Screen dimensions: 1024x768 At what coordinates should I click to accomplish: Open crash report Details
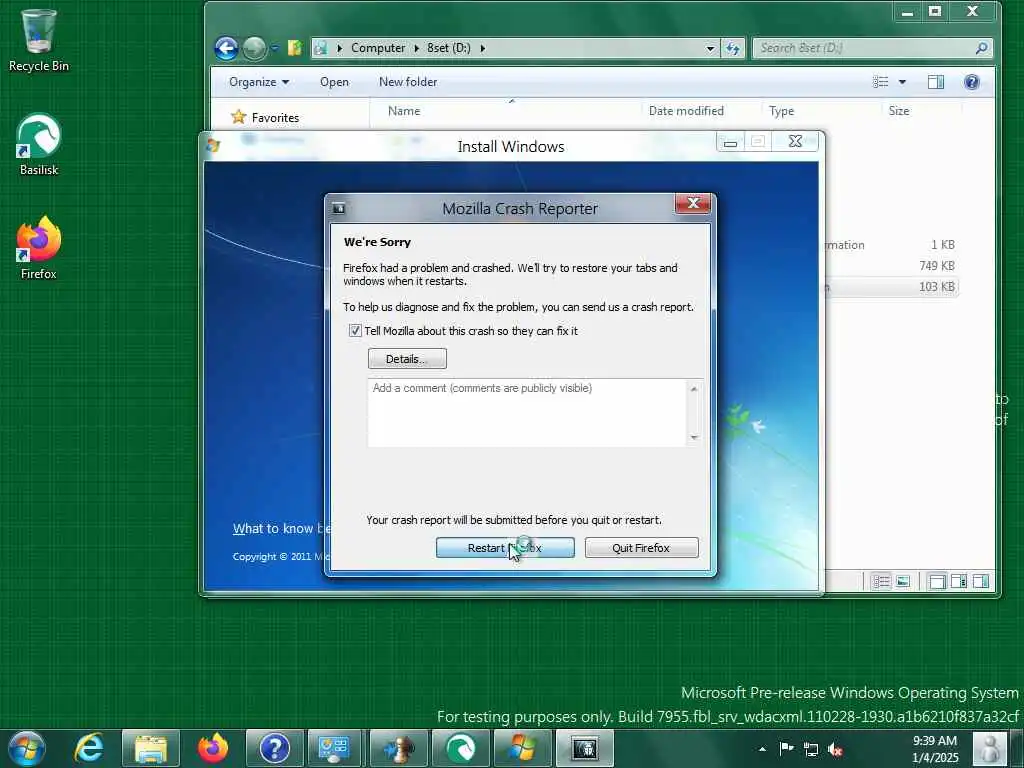pos(407,359)
